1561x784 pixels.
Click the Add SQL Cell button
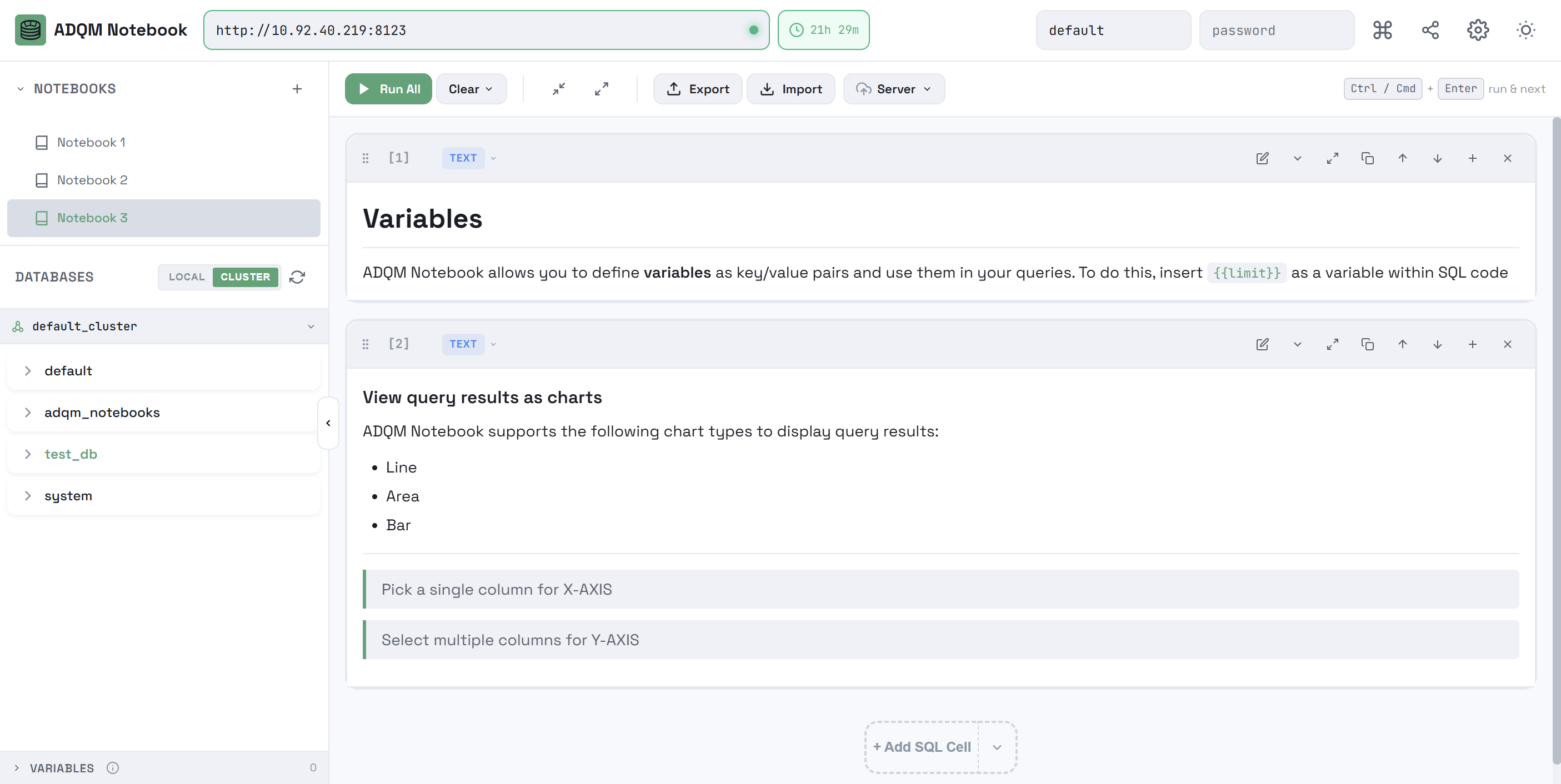tap(922, 747)
